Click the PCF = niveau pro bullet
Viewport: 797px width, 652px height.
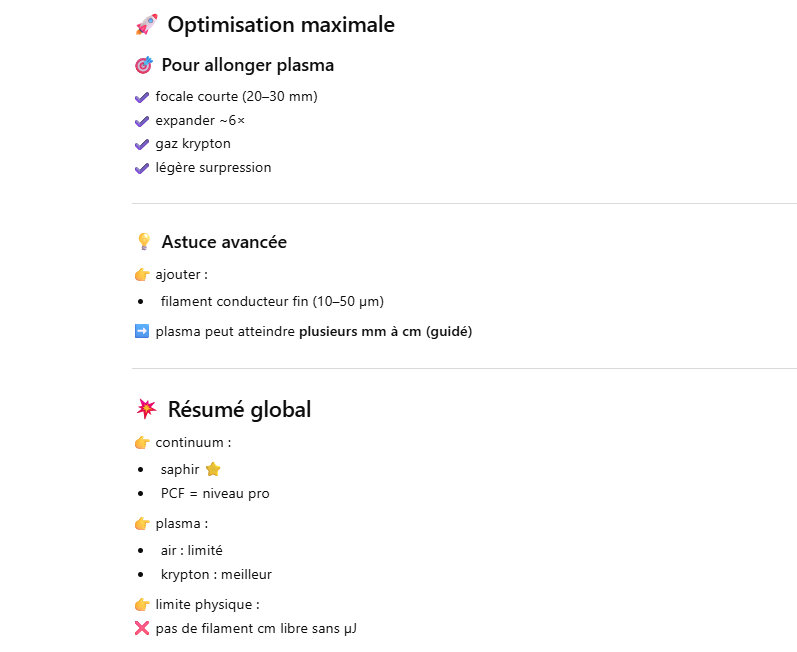point(215,493)
